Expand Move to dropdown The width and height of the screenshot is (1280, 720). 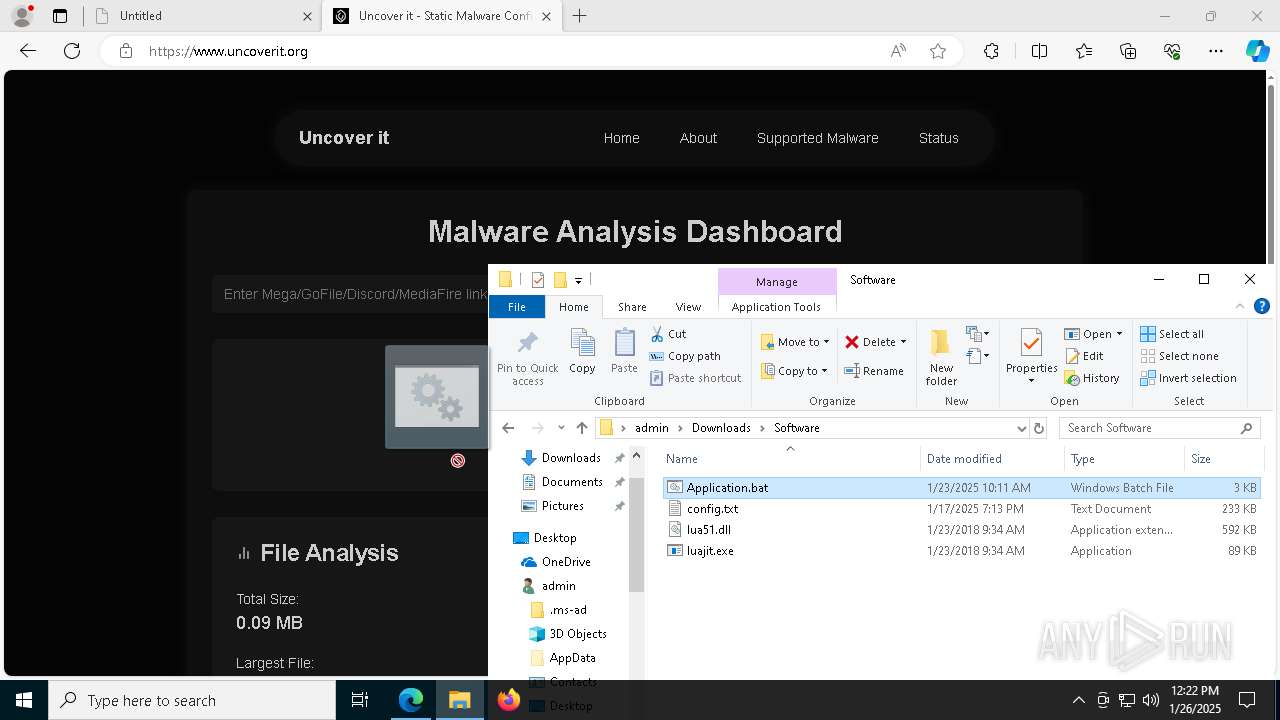coord(826,342)
